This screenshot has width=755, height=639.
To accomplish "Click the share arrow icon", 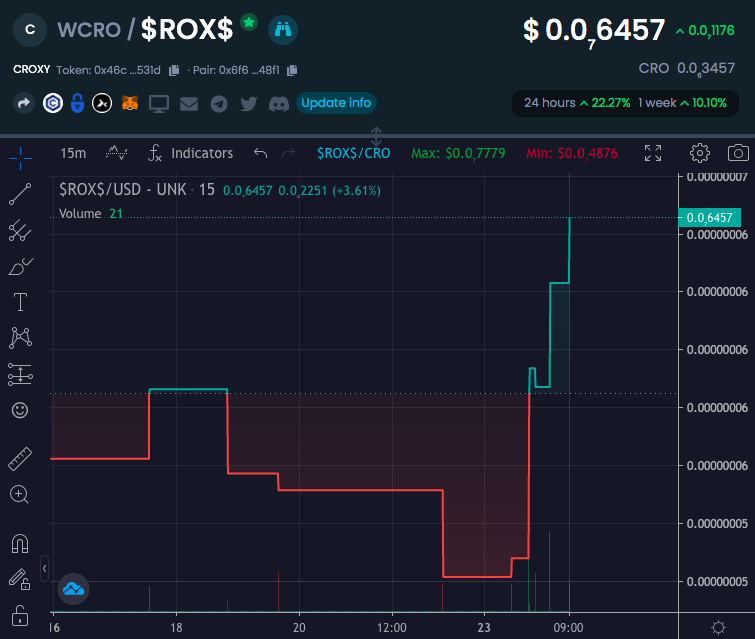I will pyautogui.click(x=24, y=103).
